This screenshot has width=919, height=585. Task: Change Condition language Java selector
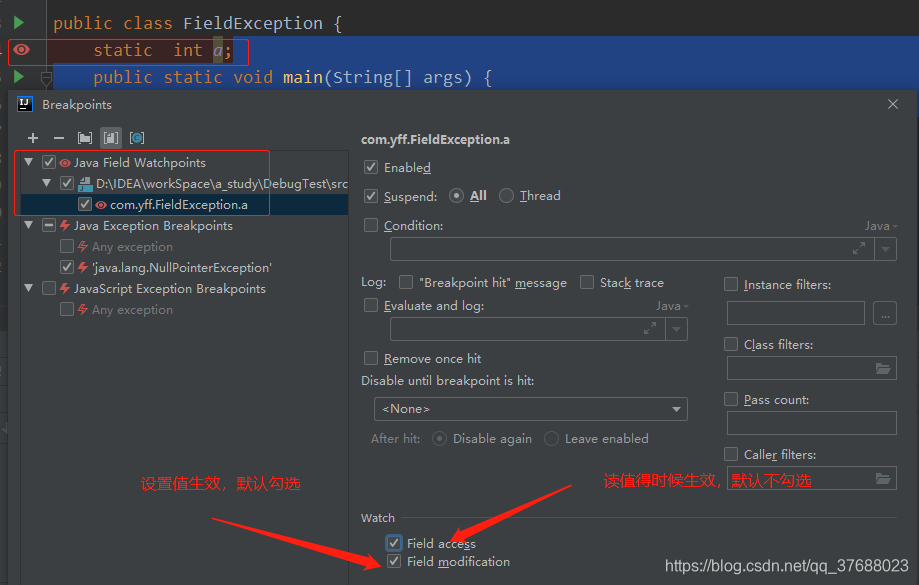coord(881,226)
